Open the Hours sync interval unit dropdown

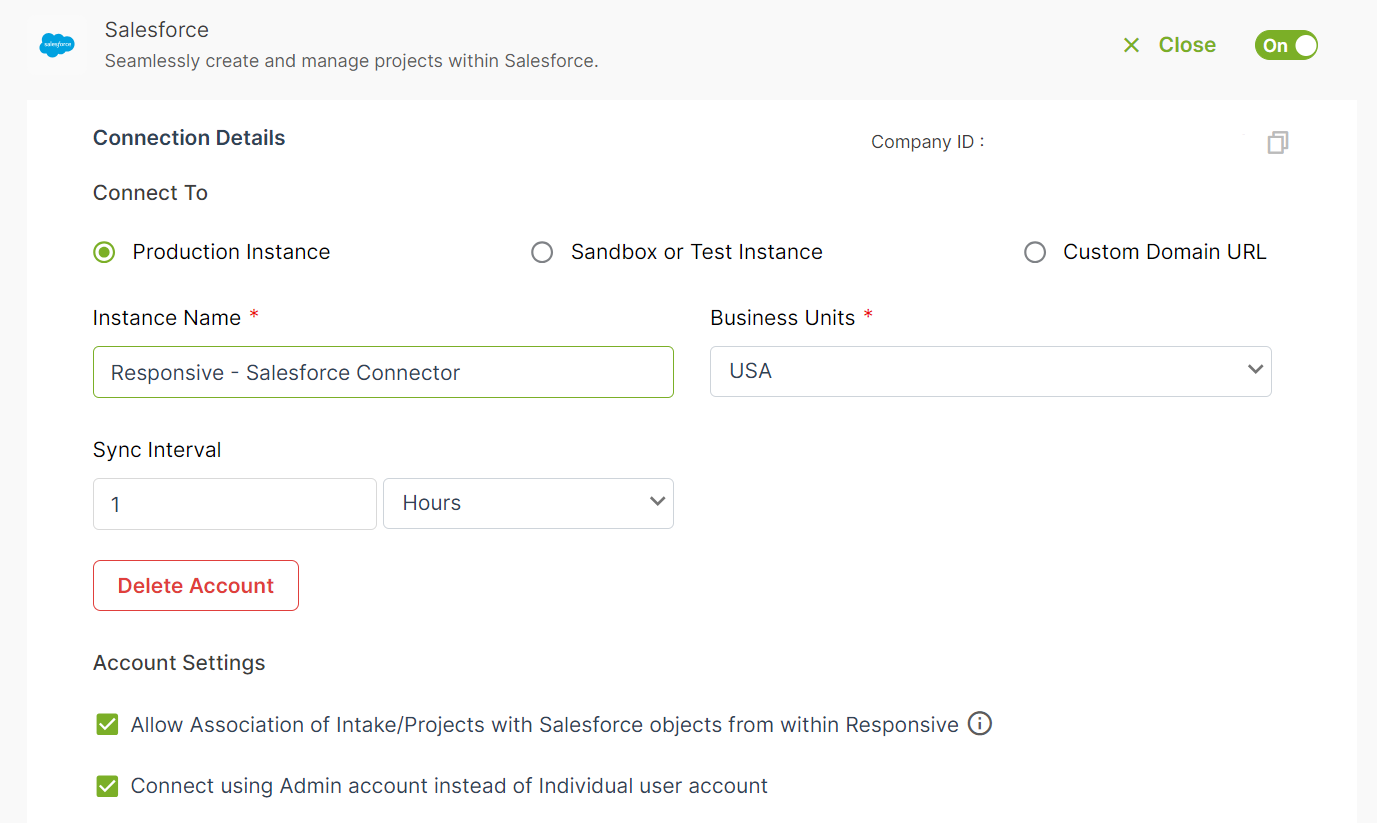(528, 503)
